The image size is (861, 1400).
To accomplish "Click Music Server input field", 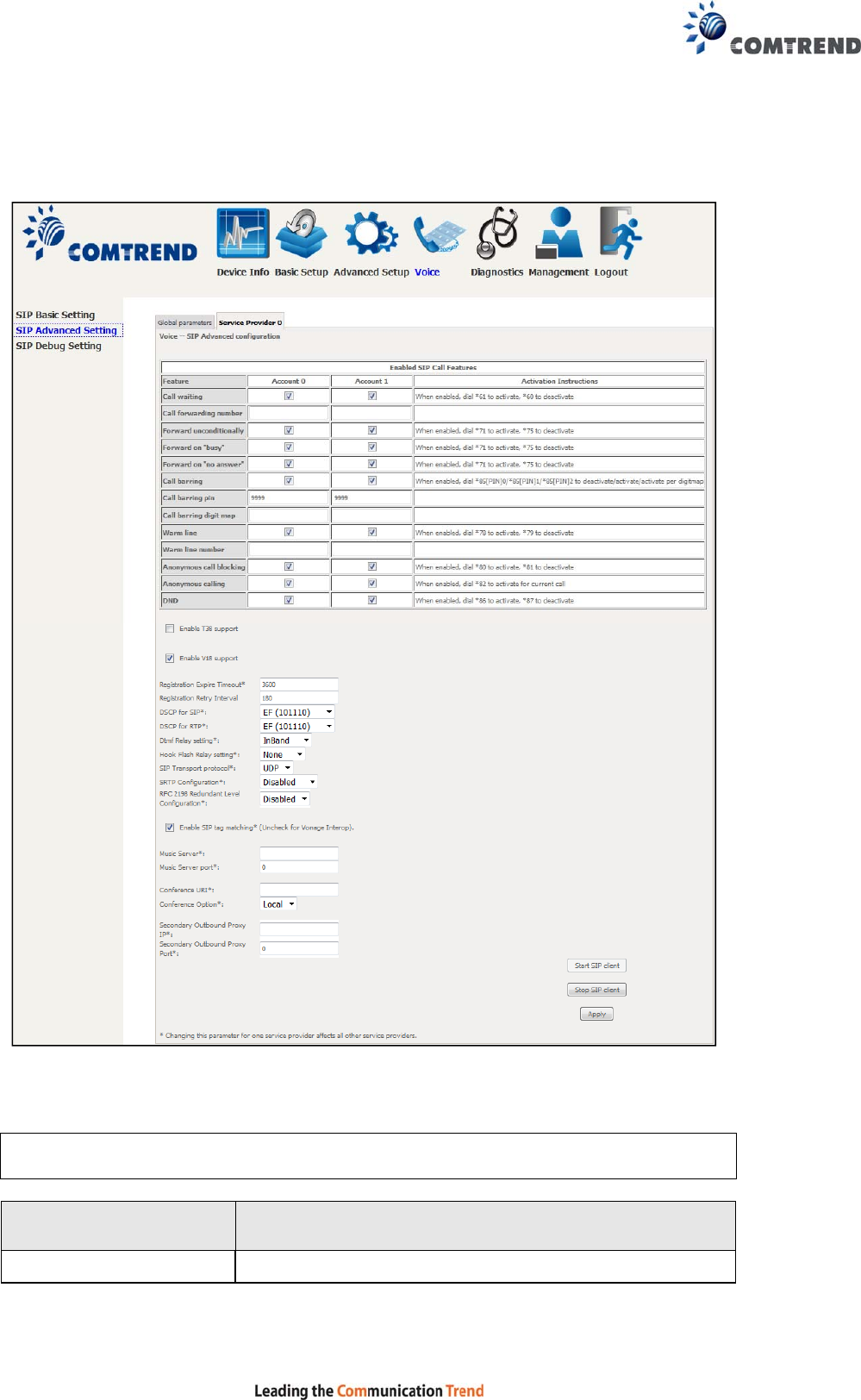I will pos(299,853).
